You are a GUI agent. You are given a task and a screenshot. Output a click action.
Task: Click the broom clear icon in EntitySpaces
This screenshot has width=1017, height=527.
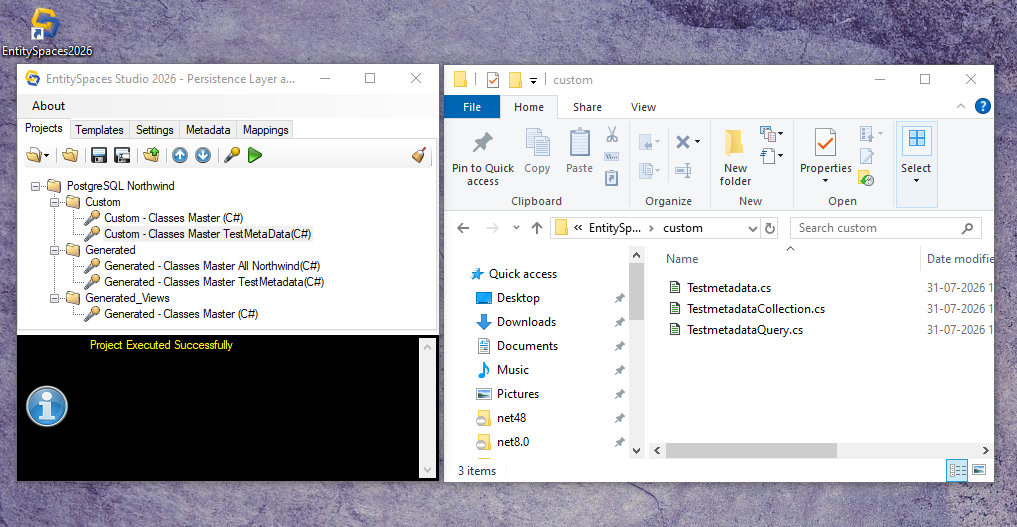tap(419, 156)
